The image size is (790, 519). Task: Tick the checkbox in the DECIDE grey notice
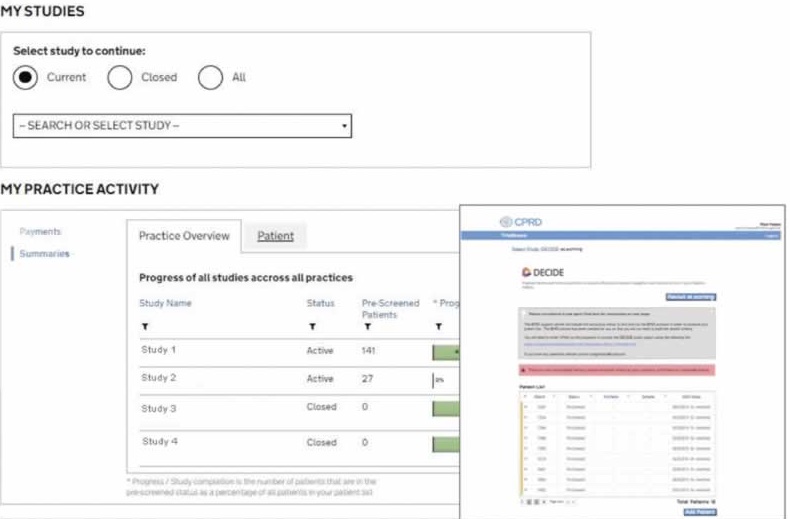pos(527,313)
